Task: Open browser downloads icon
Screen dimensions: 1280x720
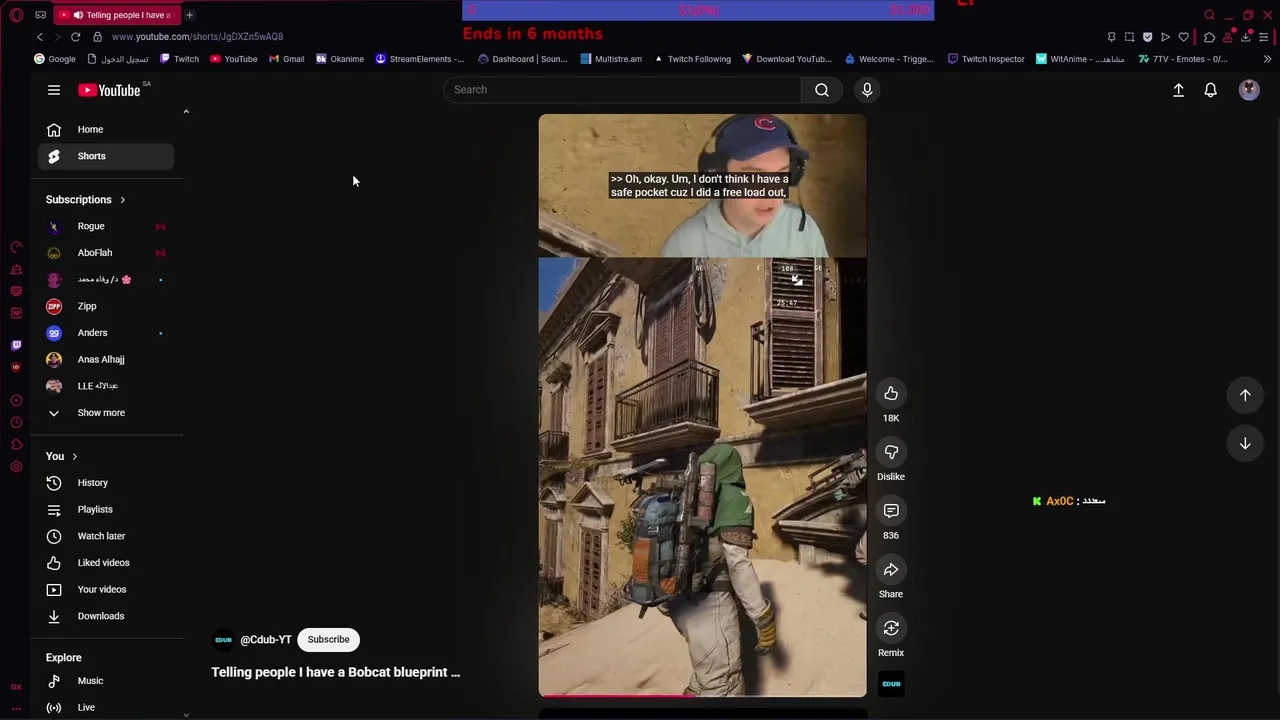Action: [1245, 37]
